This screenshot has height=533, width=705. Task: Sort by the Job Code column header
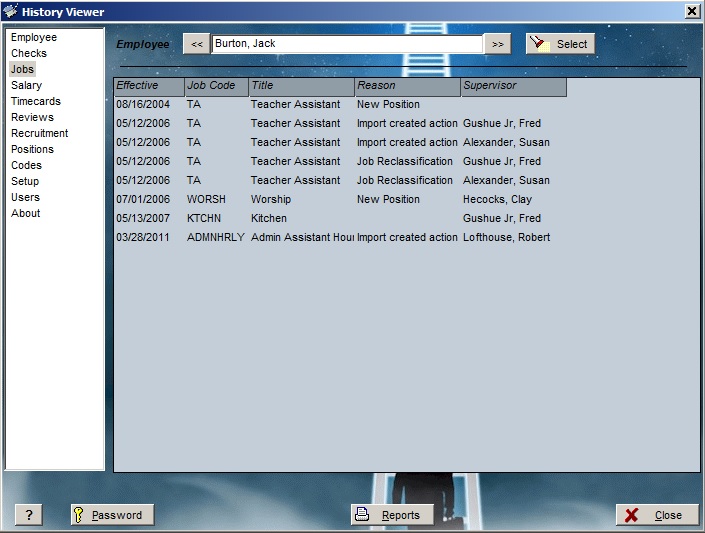[x=217, y=87]
